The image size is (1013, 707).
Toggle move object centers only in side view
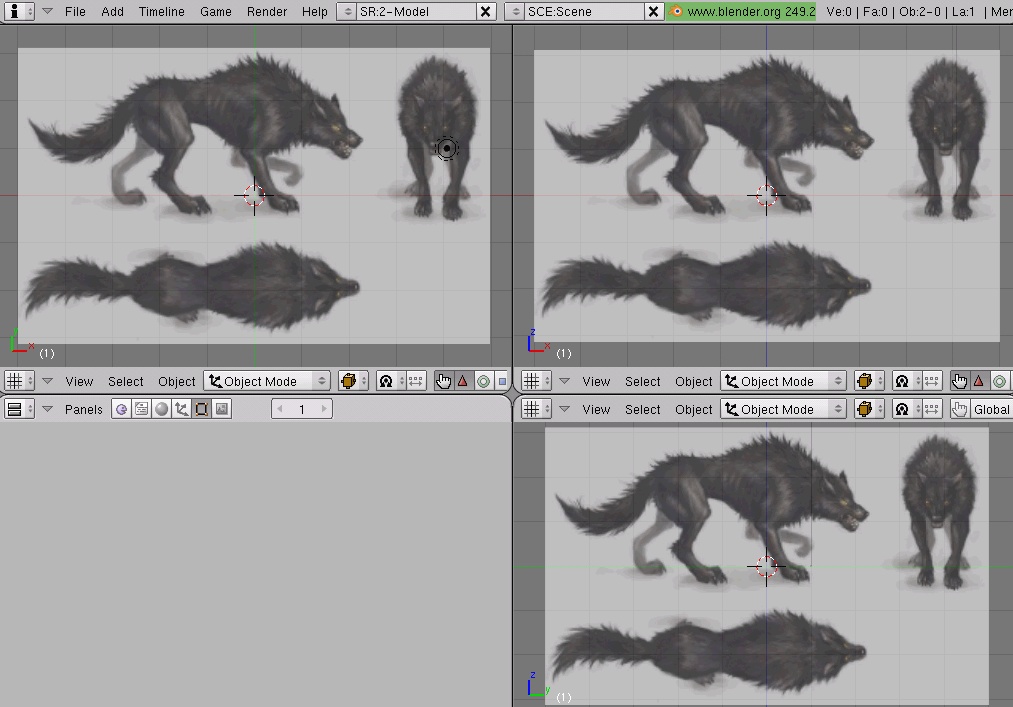(931, 409)
